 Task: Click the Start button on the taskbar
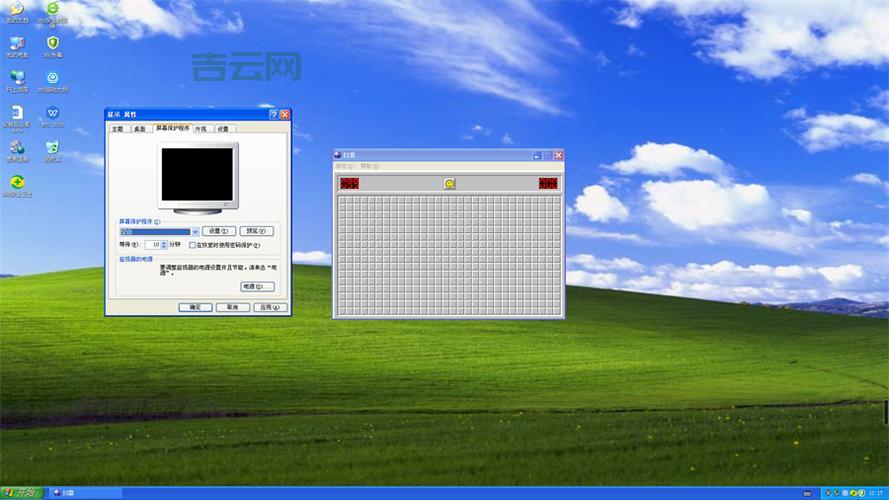pos(20,492)
